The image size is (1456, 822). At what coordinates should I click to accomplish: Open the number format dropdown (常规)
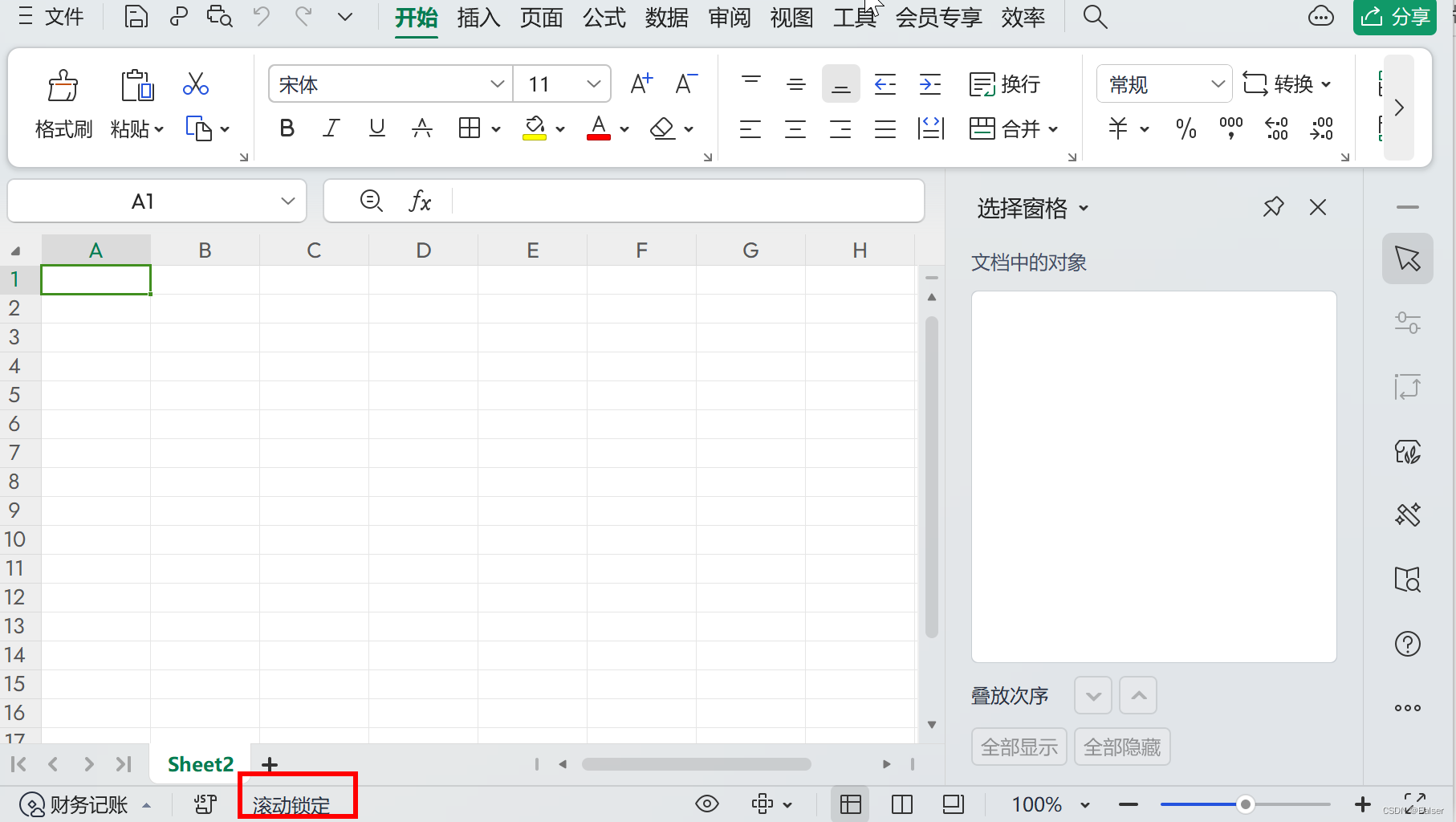1218,83
